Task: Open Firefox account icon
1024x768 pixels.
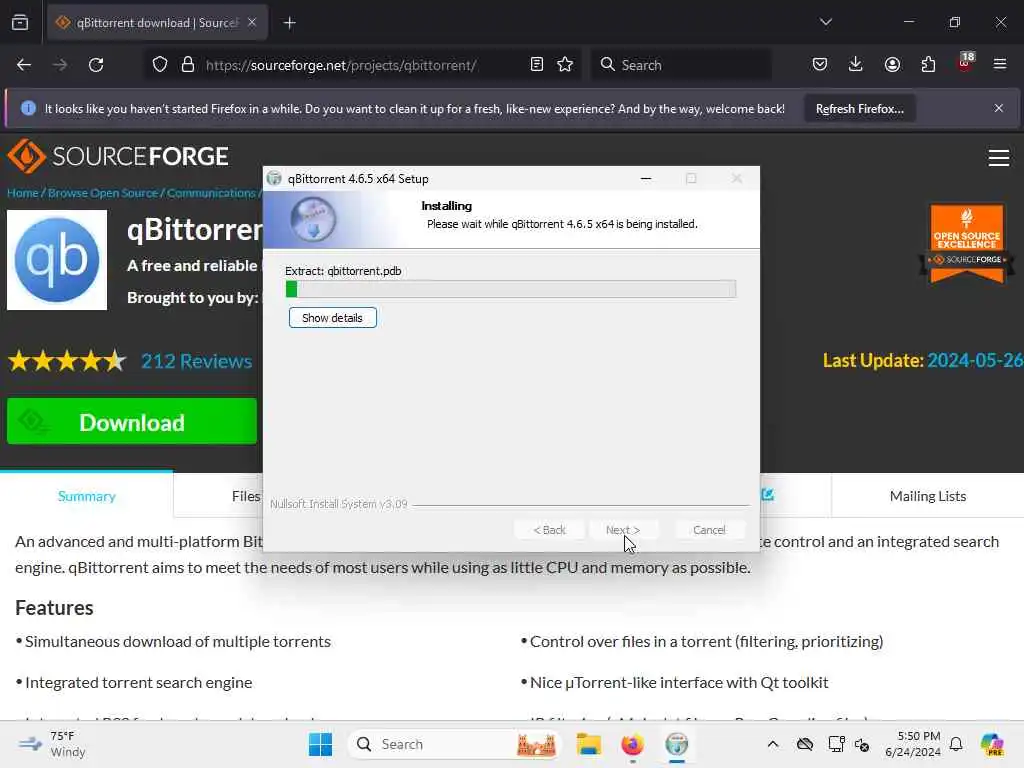Action: (892, 65)
